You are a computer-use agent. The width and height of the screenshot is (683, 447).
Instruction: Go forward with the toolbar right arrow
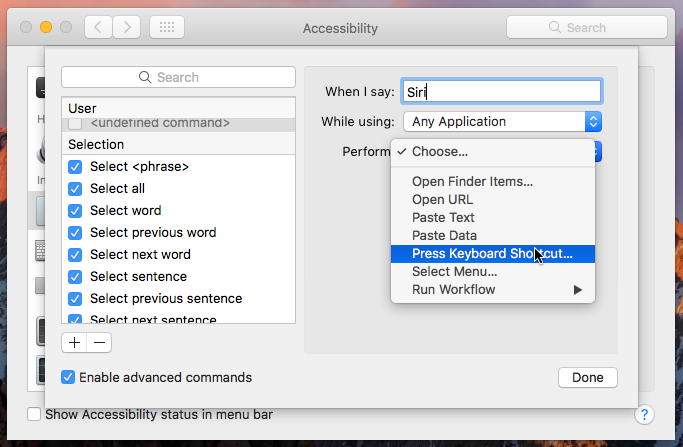coord(127,27)
